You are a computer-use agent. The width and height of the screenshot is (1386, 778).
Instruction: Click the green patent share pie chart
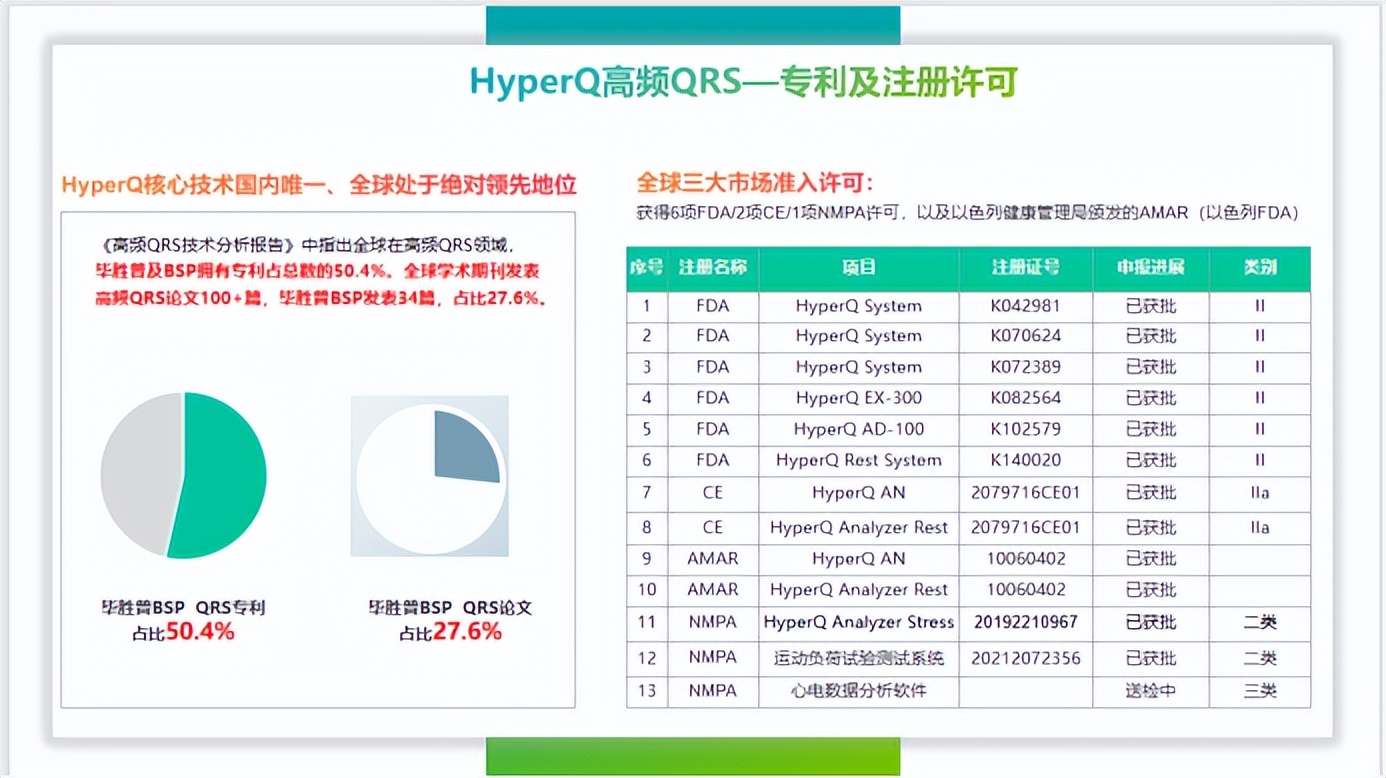(x=184, y=475)
